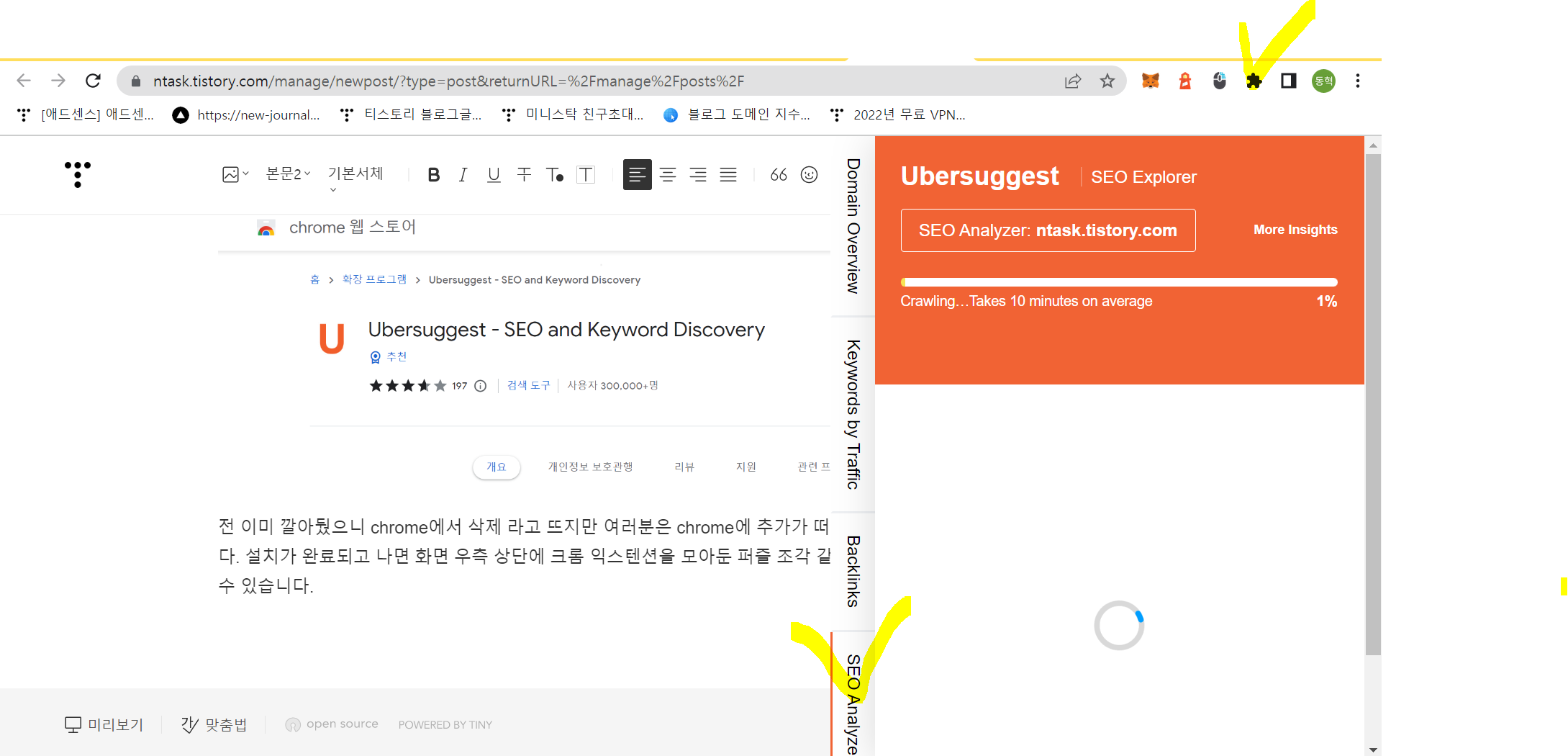1568x756 pixels.
Task: Open the MetaMask fox extension
Action: (1151, 81)
